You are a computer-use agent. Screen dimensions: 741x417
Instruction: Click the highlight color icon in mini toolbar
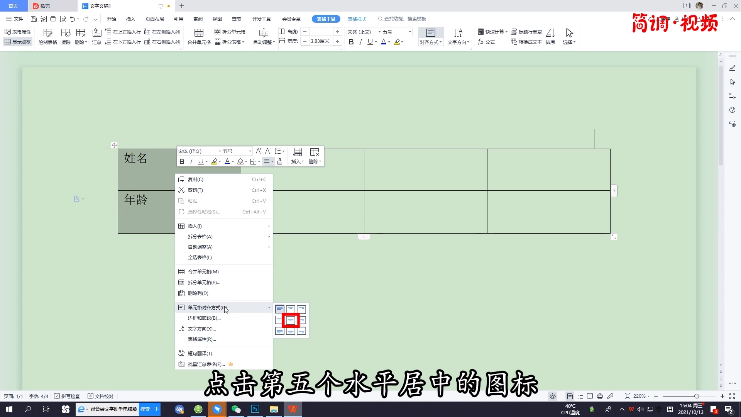(213, 161)
